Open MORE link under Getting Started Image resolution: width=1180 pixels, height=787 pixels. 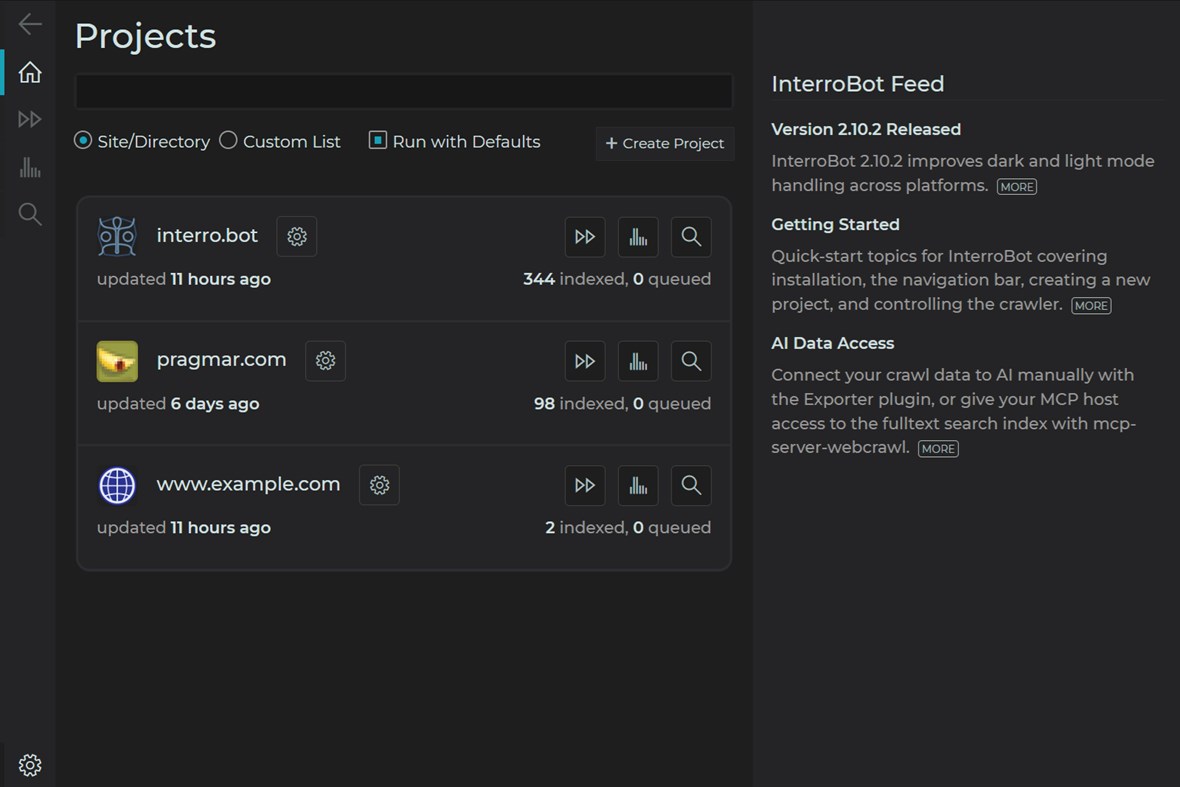point(1090,306)
